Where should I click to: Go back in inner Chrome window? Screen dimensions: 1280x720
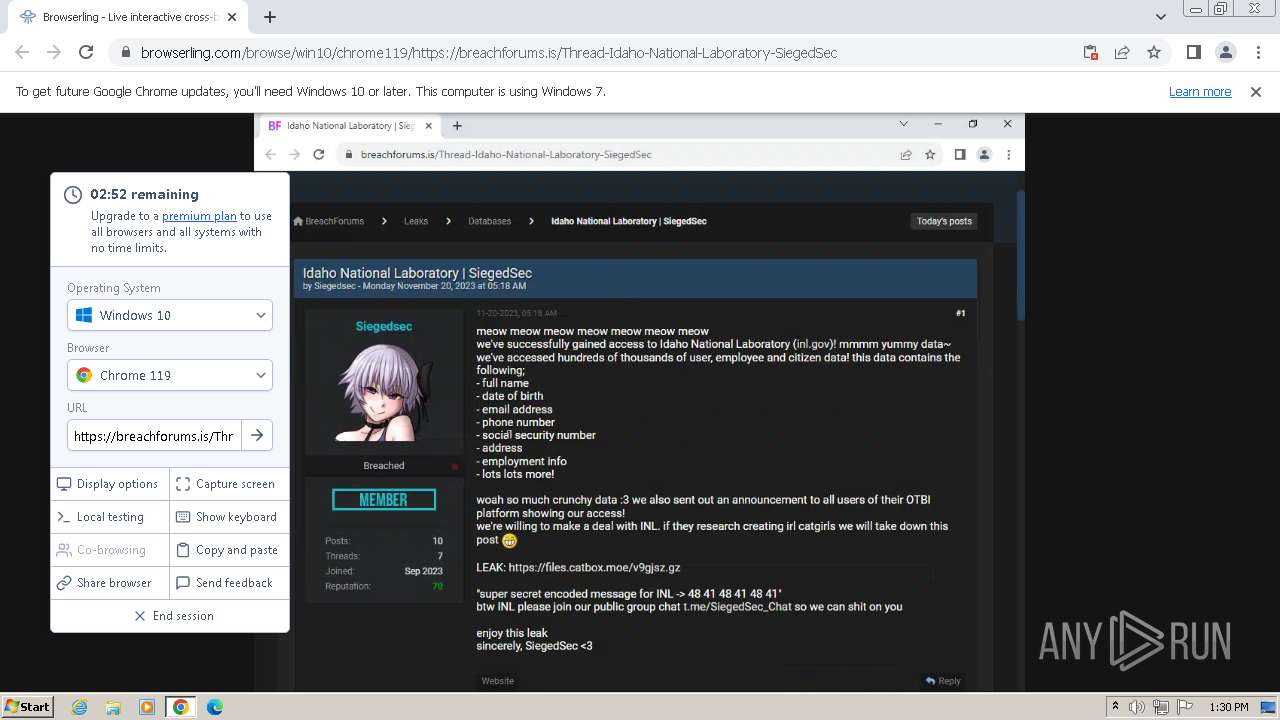click(270, 155)
